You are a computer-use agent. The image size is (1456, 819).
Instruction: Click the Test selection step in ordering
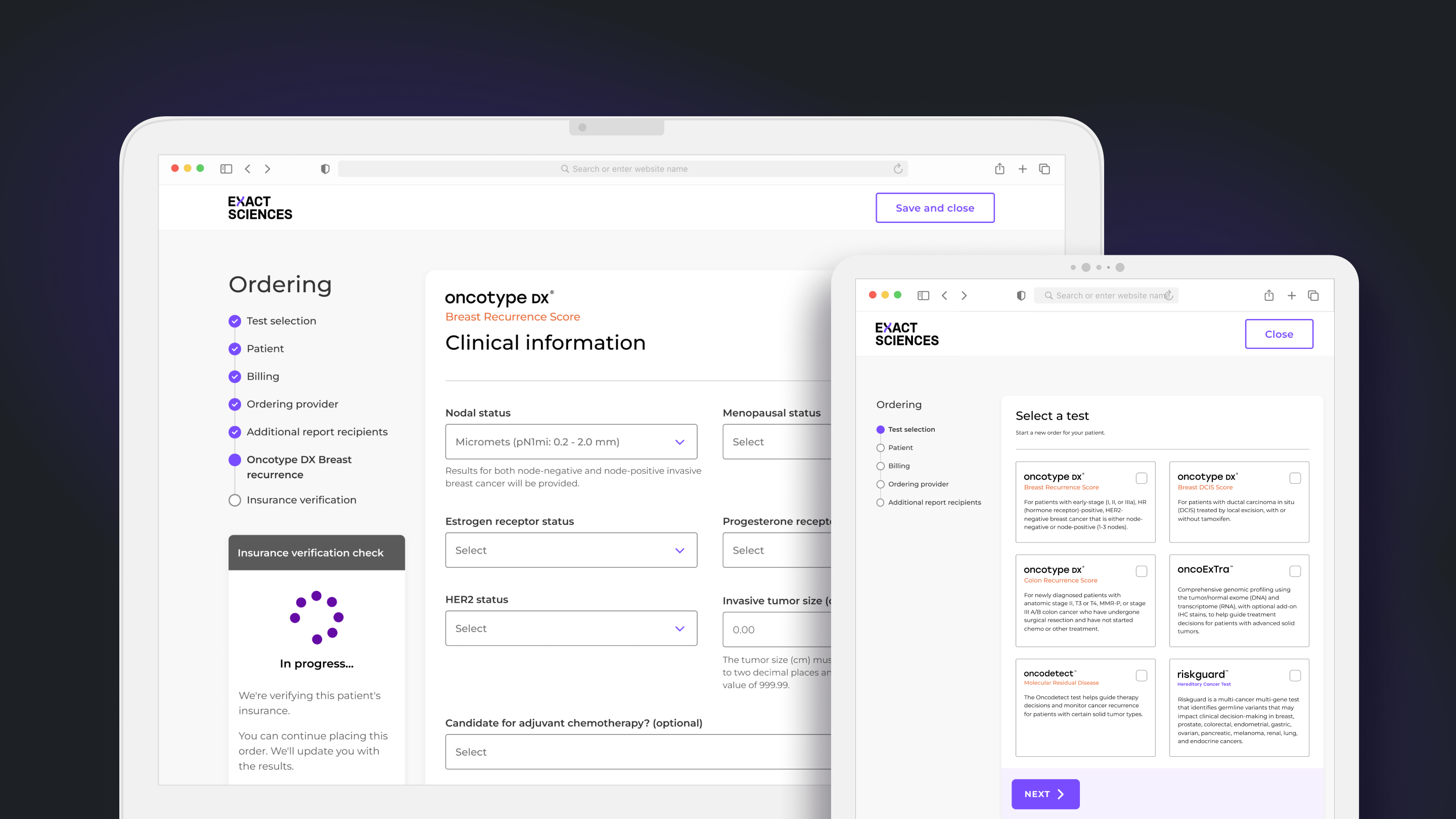pos(281,320)
